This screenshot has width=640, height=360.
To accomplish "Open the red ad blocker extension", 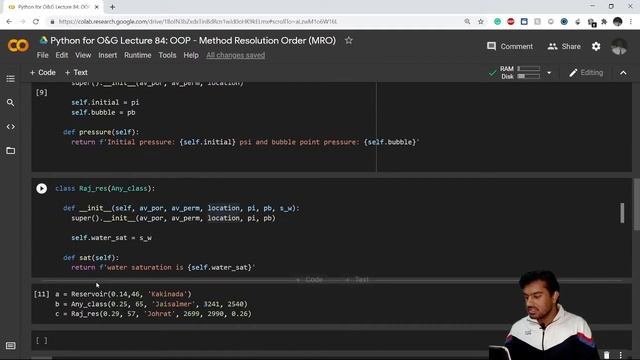I will pos(511,22).
